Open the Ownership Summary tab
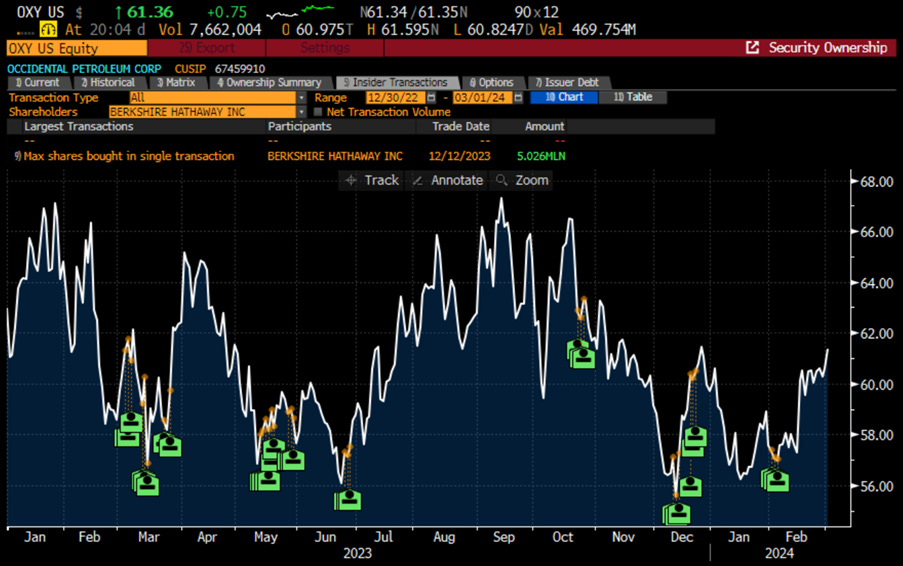This screenshot has width=903, height=566. (270, 82)
